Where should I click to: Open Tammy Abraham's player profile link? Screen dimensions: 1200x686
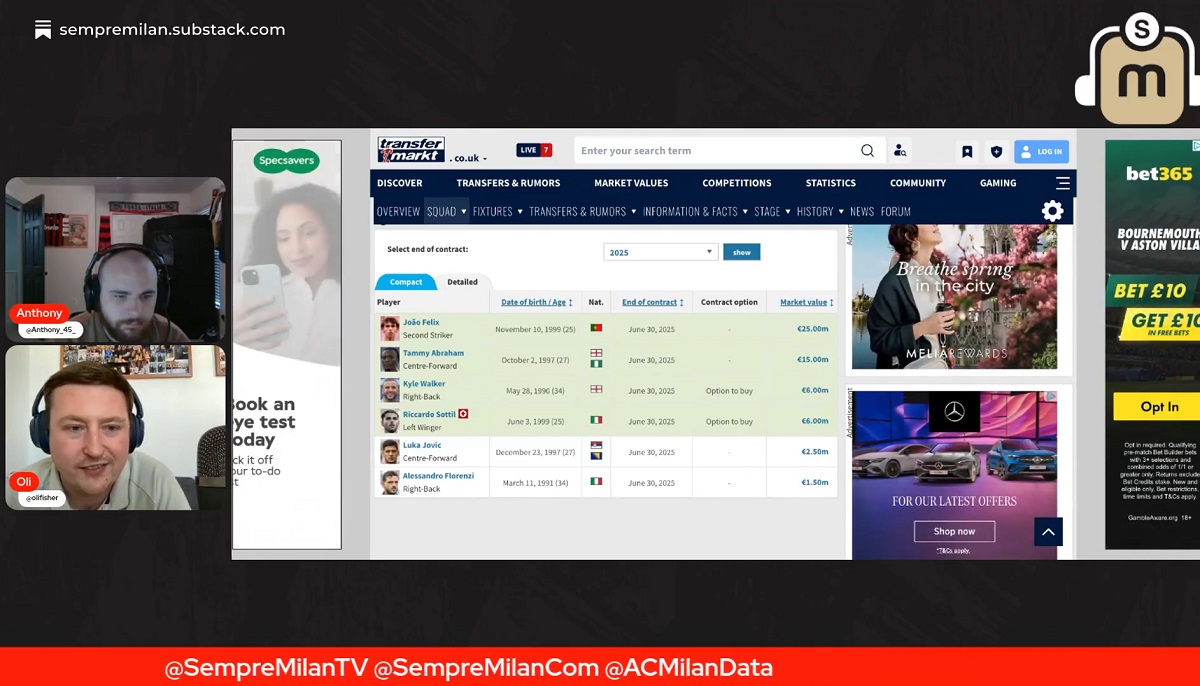pyautogui.click(x=433, y=353)
